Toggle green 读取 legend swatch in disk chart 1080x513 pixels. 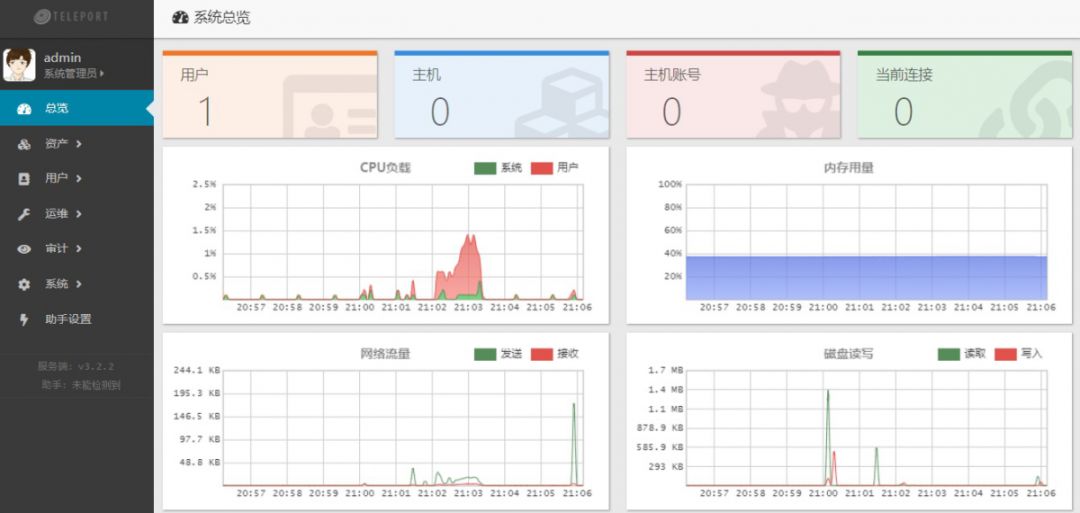point(949,355)
